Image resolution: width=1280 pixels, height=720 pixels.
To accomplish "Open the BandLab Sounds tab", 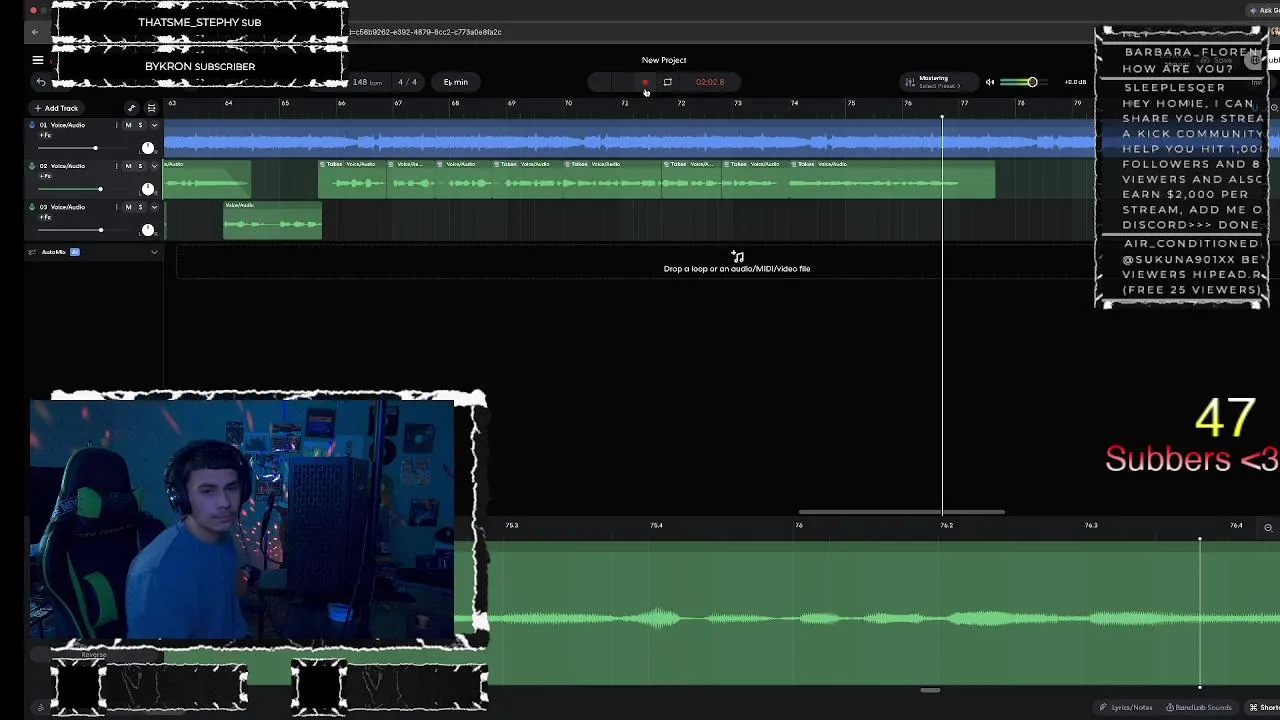I will [1199, 707].
